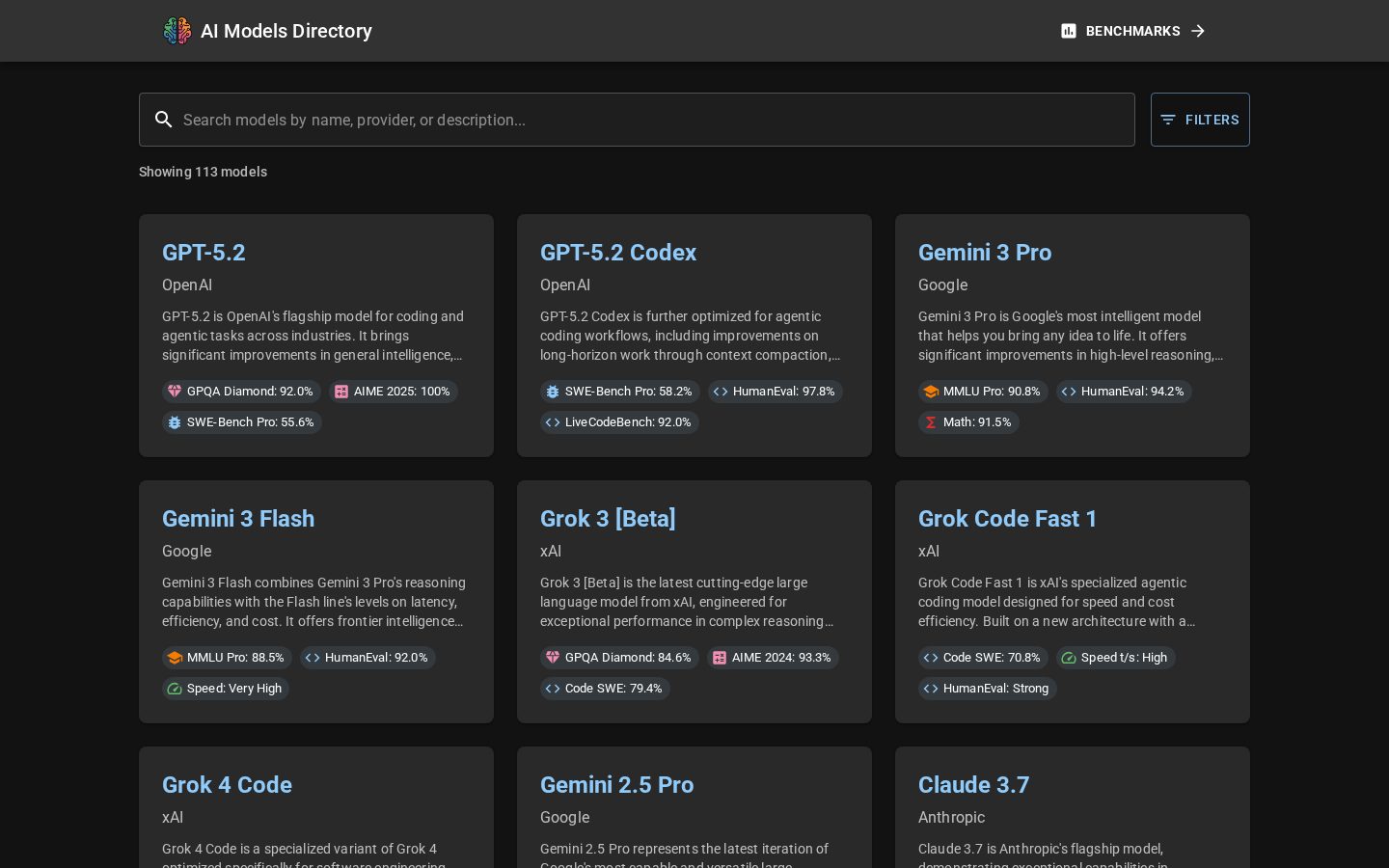
Task: Open the Filters panel
Action: pos(1200,120)
